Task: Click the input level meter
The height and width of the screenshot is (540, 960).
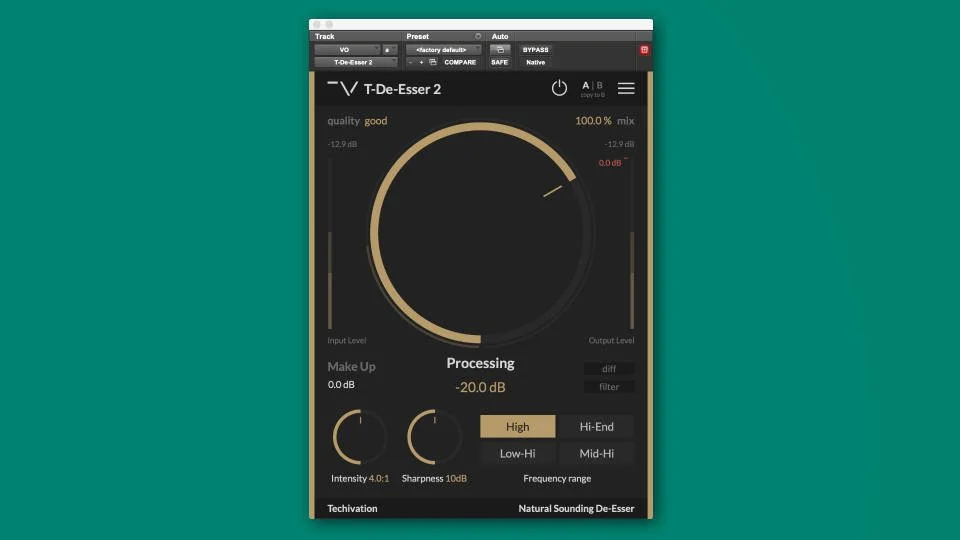Action: pos(330,244)
